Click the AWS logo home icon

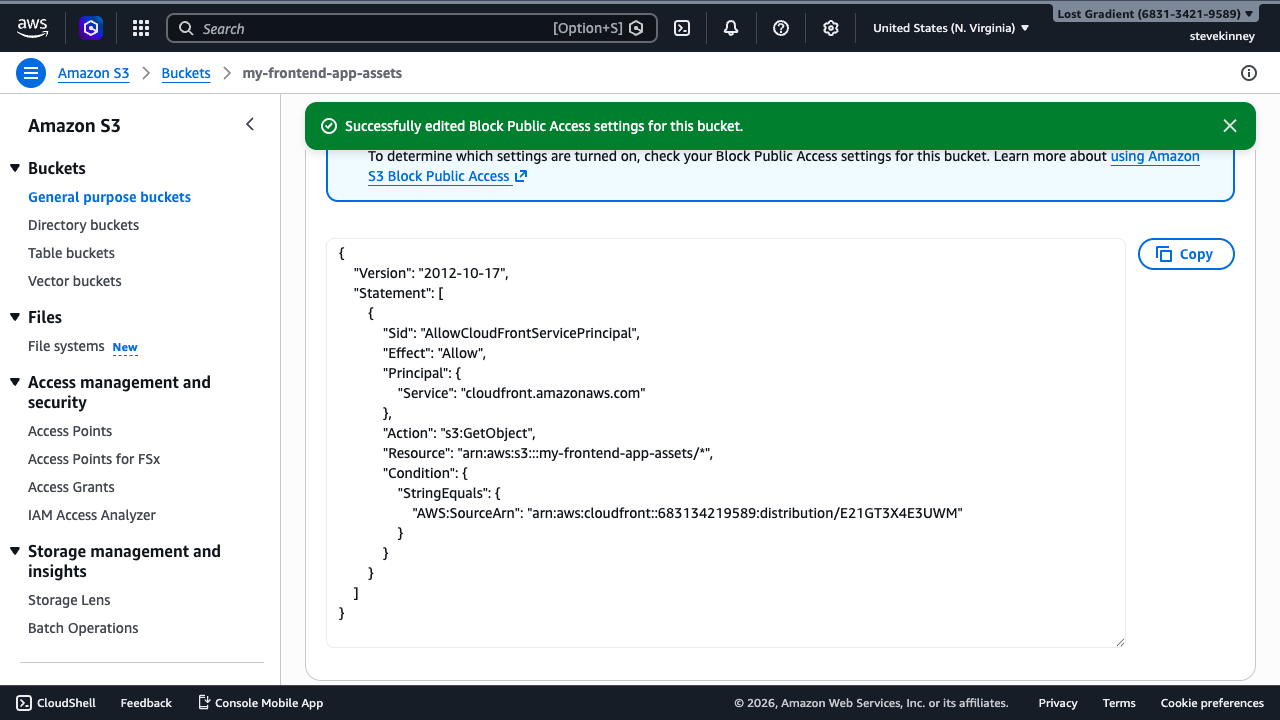click(x=33, y=28)
